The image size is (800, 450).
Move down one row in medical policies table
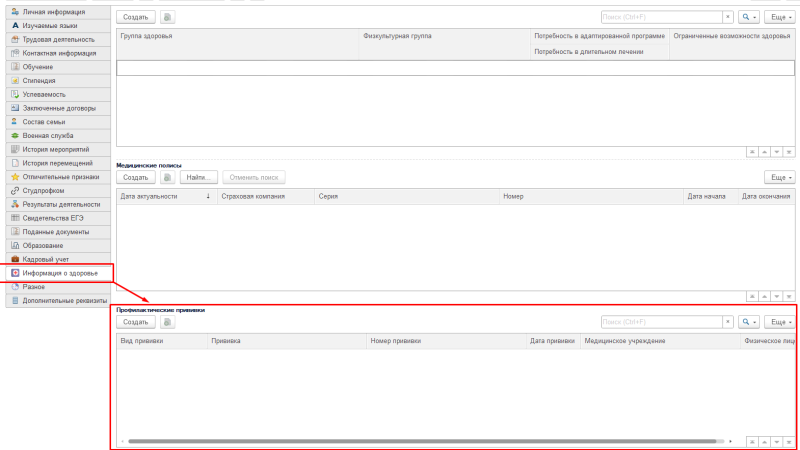pos(776,297)
